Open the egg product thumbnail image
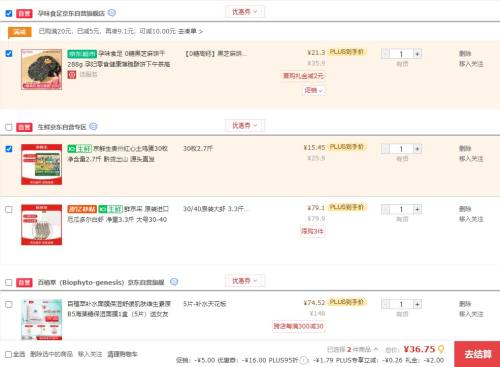This screenshot has width=500, height=367. (x=42, y=164)
